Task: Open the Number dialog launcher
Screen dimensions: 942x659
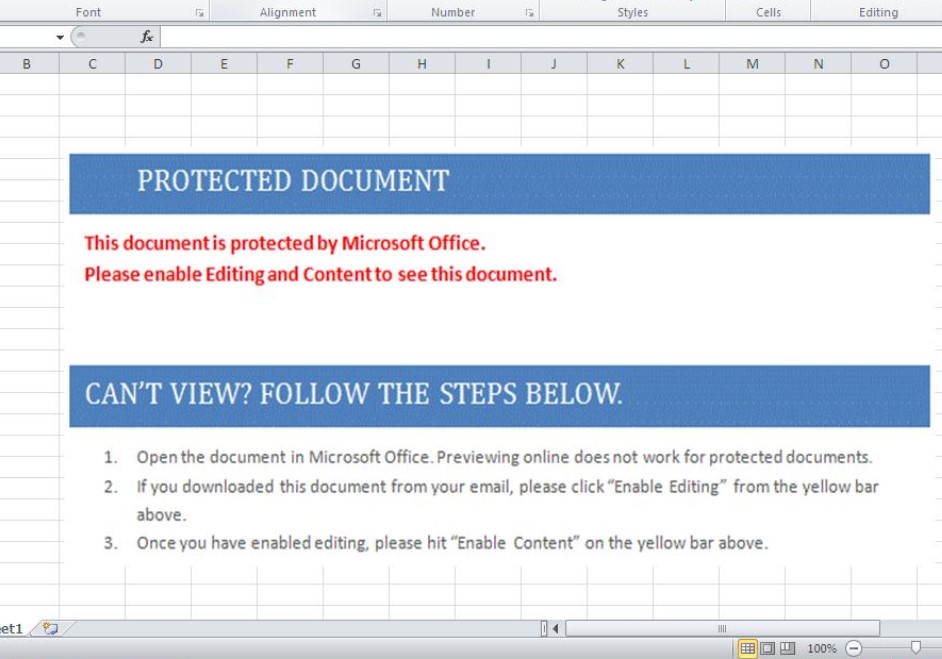Action: coord(529,13)
